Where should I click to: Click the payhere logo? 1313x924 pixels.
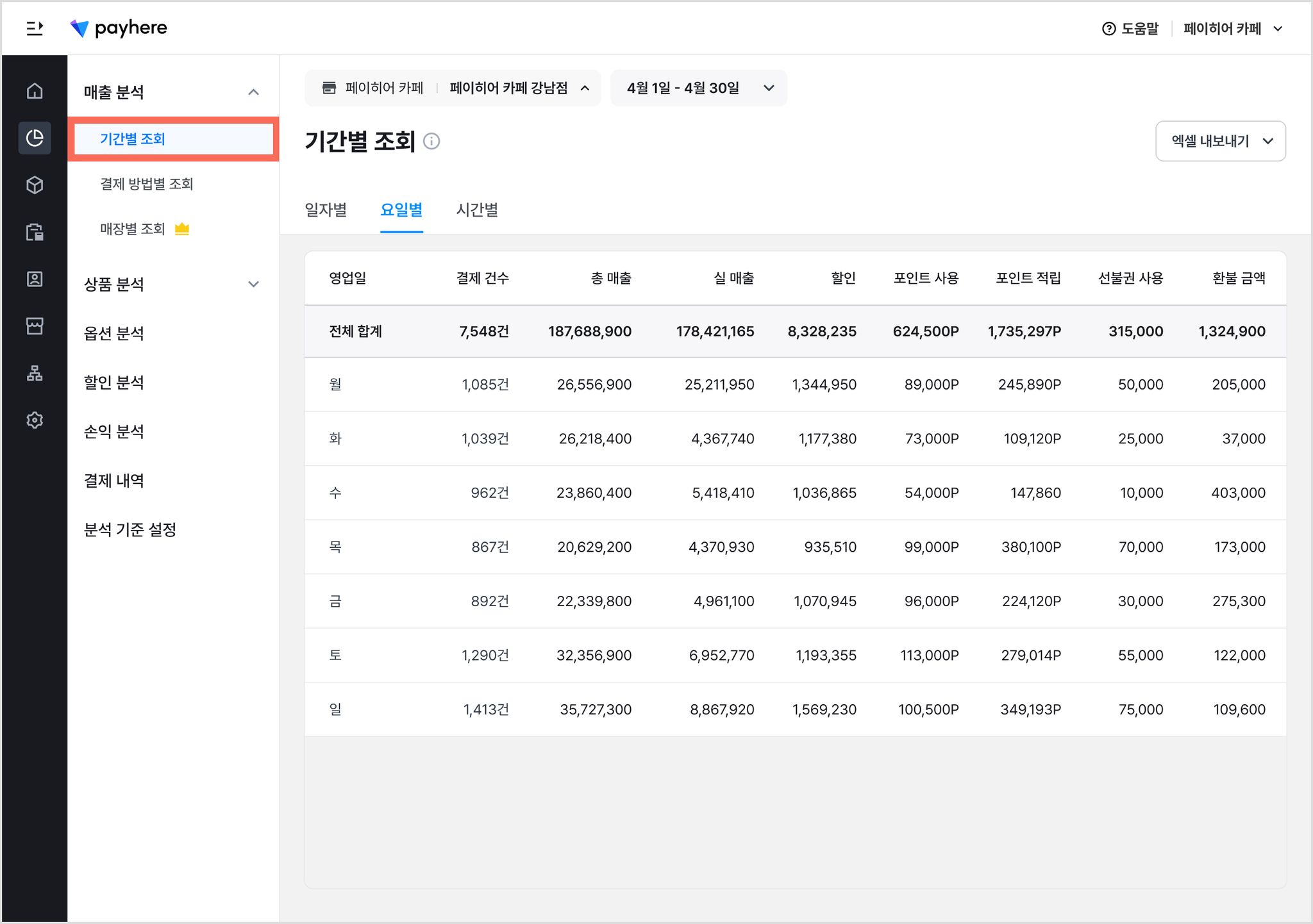[x=119, y=28]
